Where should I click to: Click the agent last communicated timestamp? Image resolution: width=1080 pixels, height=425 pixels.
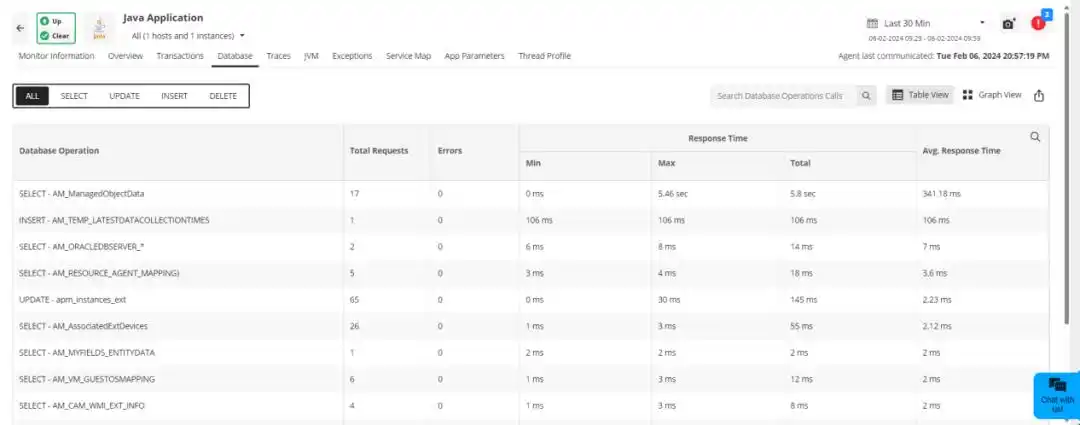point(993,56)
